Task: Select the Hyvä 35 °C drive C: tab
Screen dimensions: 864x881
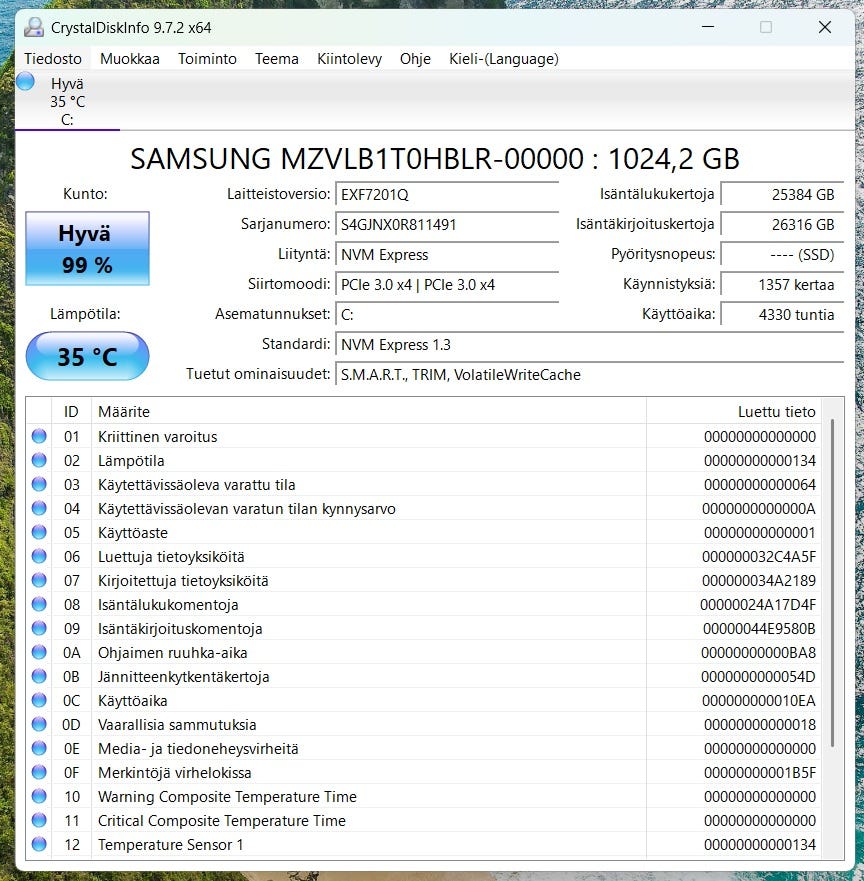Action: [x=67, y=102]
